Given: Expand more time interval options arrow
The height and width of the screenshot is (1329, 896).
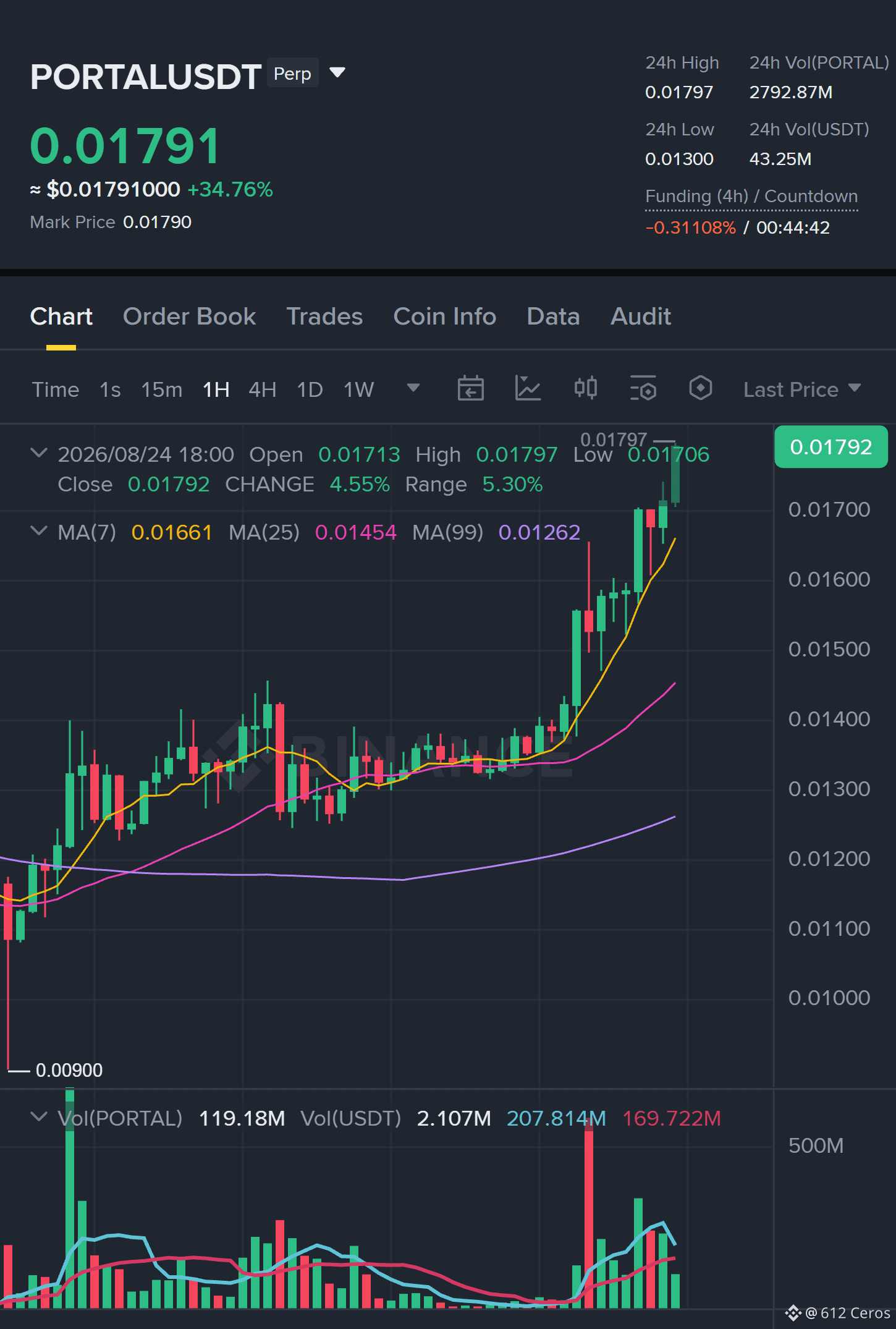Looking at the screenshot, I should coord(413,388).
